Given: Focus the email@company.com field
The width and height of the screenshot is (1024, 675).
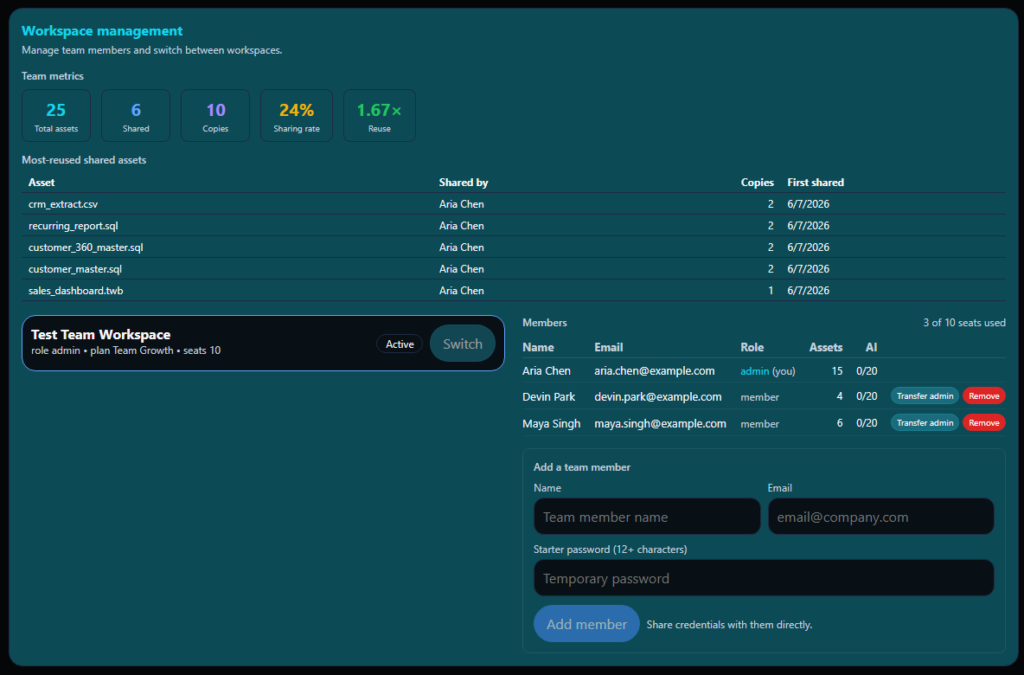Looking at the screenshot, I should click(x=881, y=516).
